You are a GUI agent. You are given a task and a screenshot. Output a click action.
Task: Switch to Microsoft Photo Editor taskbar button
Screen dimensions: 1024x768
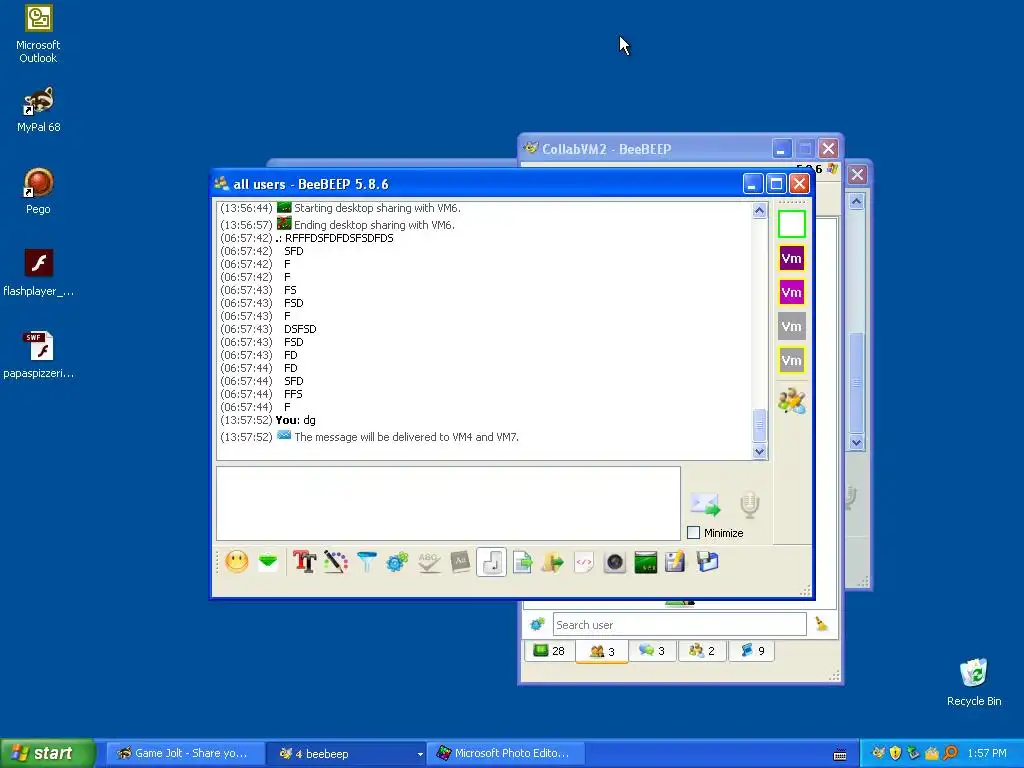pos(505,753)
